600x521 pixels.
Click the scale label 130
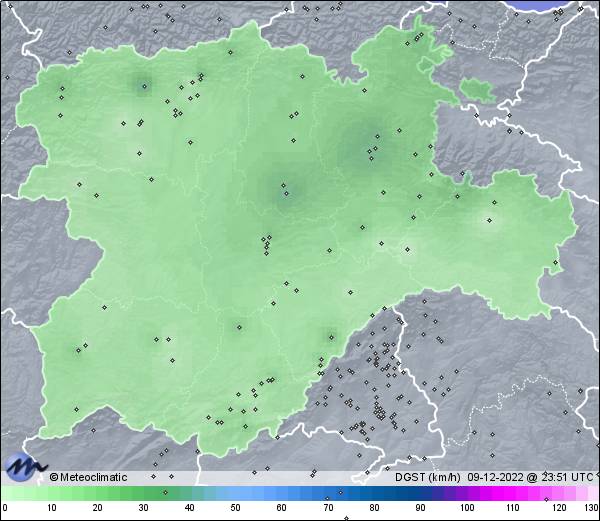coord(591,508)
